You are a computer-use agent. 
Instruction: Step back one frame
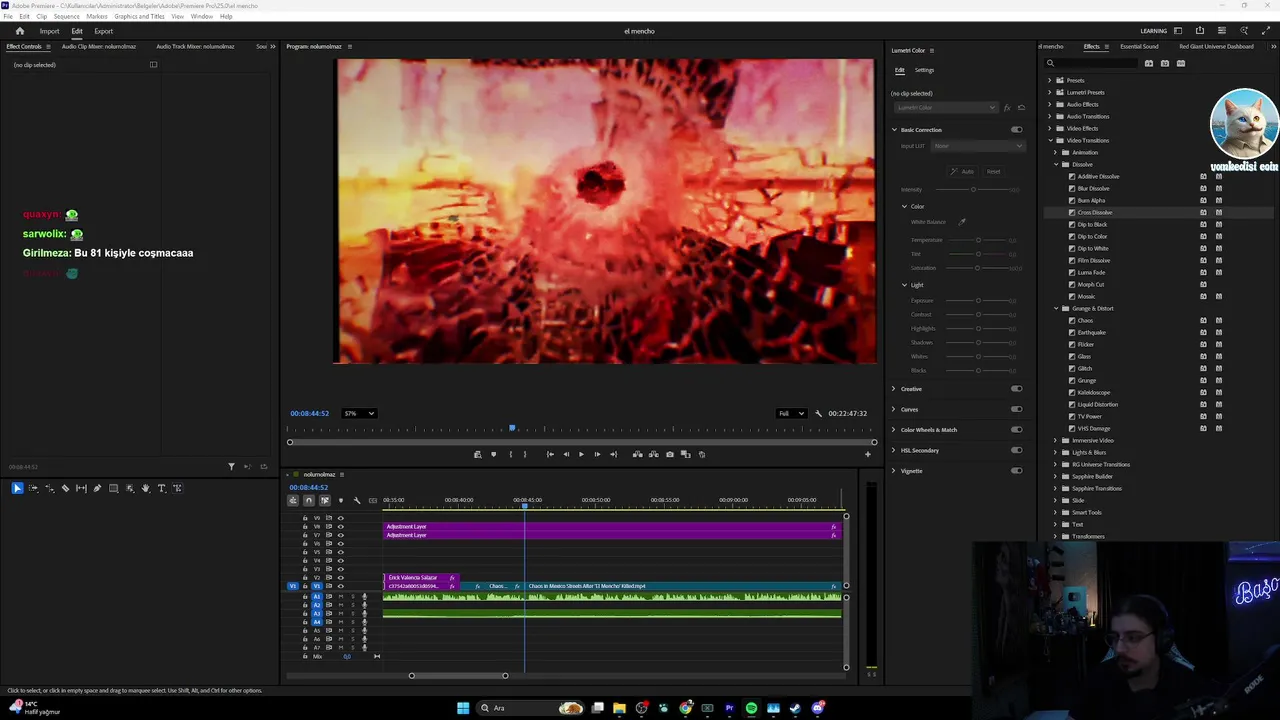click(566, 454)
